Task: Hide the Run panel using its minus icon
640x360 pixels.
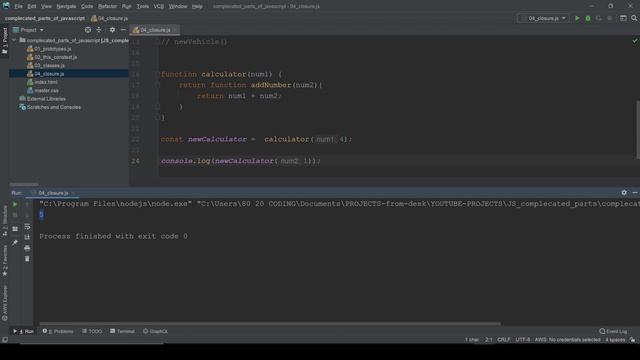Action: (635, 193)
